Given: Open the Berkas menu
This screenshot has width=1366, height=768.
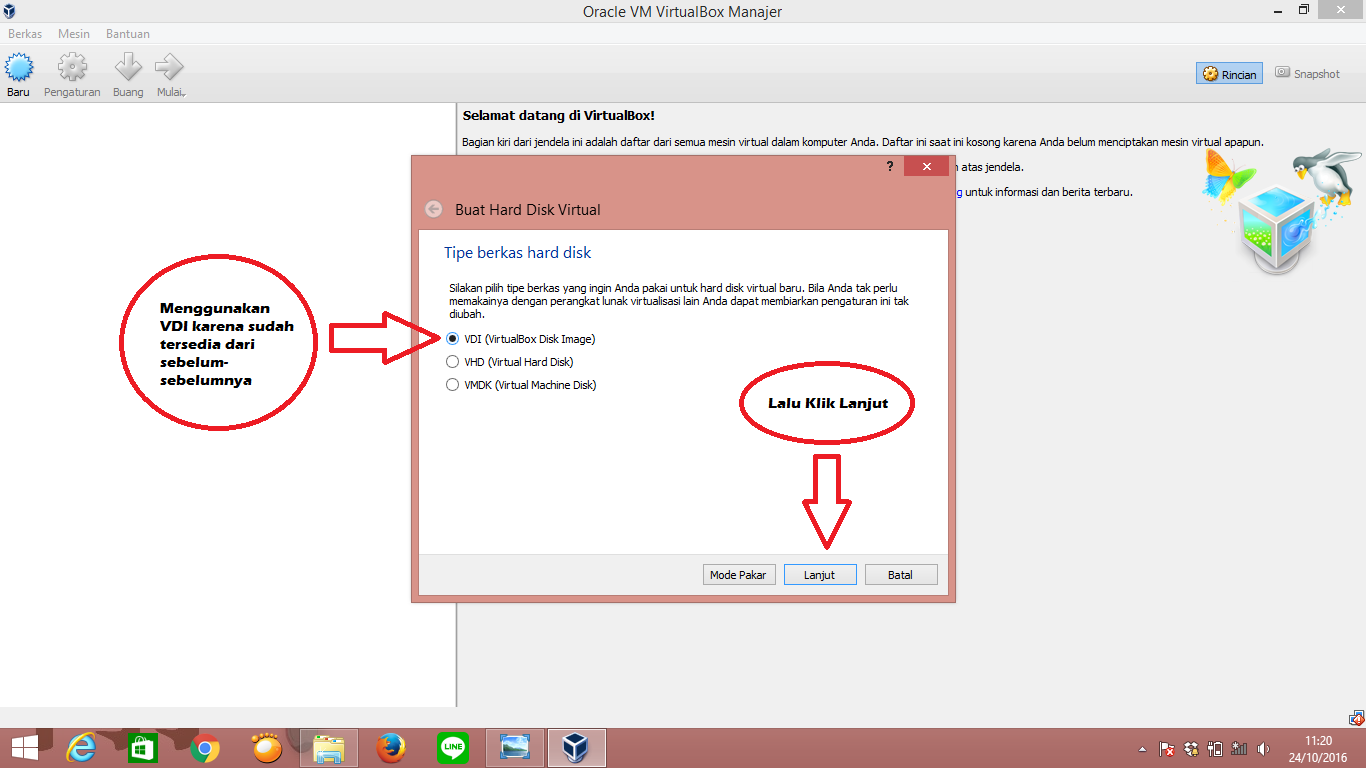Looking at the screenshot, I should 25,34.
